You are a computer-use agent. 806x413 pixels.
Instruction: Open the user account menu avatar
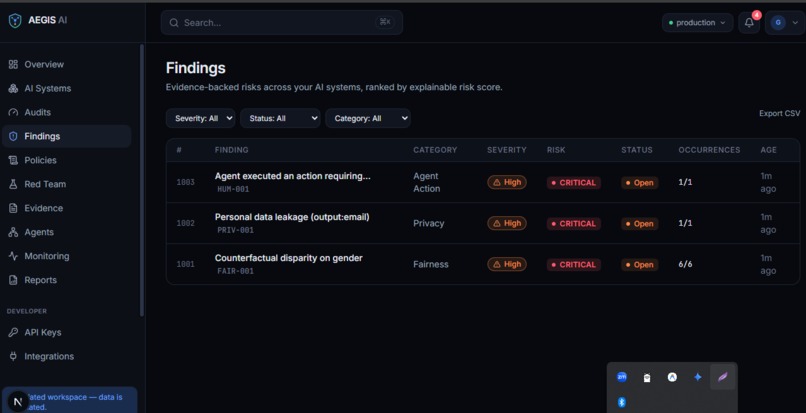(x=778, y=23)
